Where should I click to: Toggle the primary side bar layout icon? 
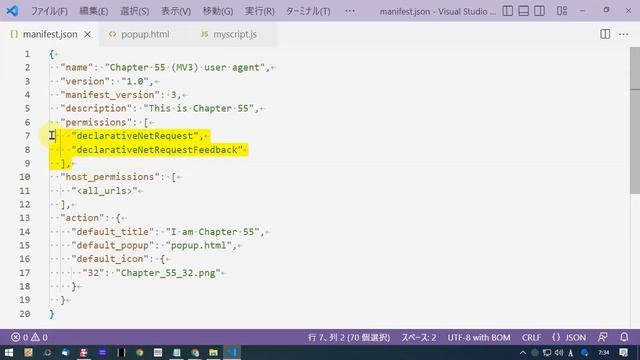(508, 11)
